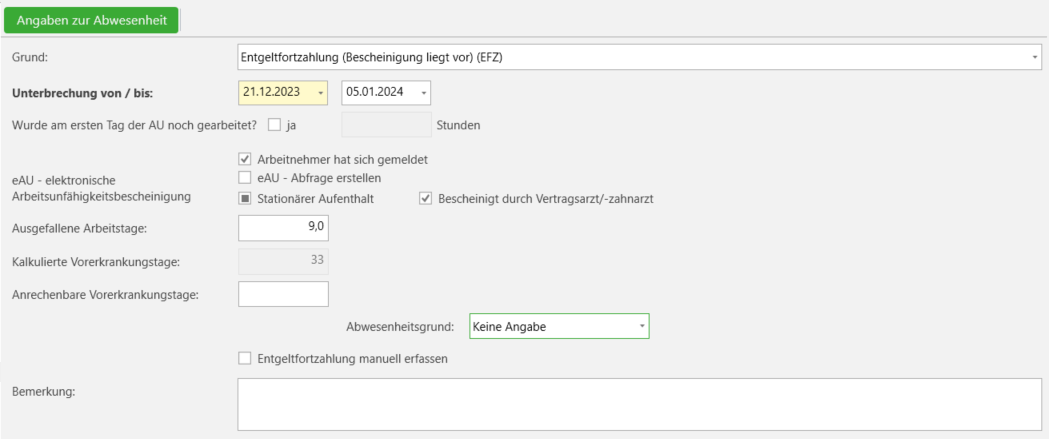Click the 'Wurde am ersten Tag der AU noch gearbeitet?' text
The width and height of the screenshot is (1049, 439).
click(135, 125)
